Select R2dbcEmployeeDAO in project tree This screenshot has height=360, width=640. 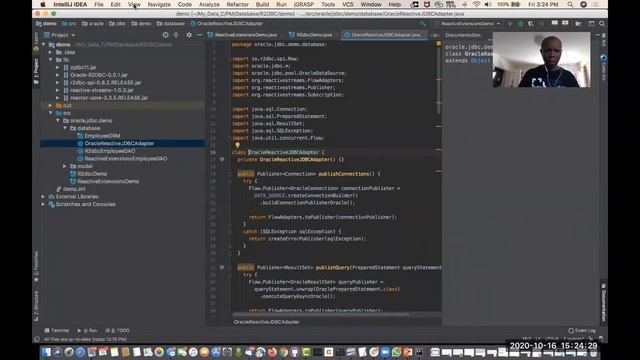pos(109,151)
